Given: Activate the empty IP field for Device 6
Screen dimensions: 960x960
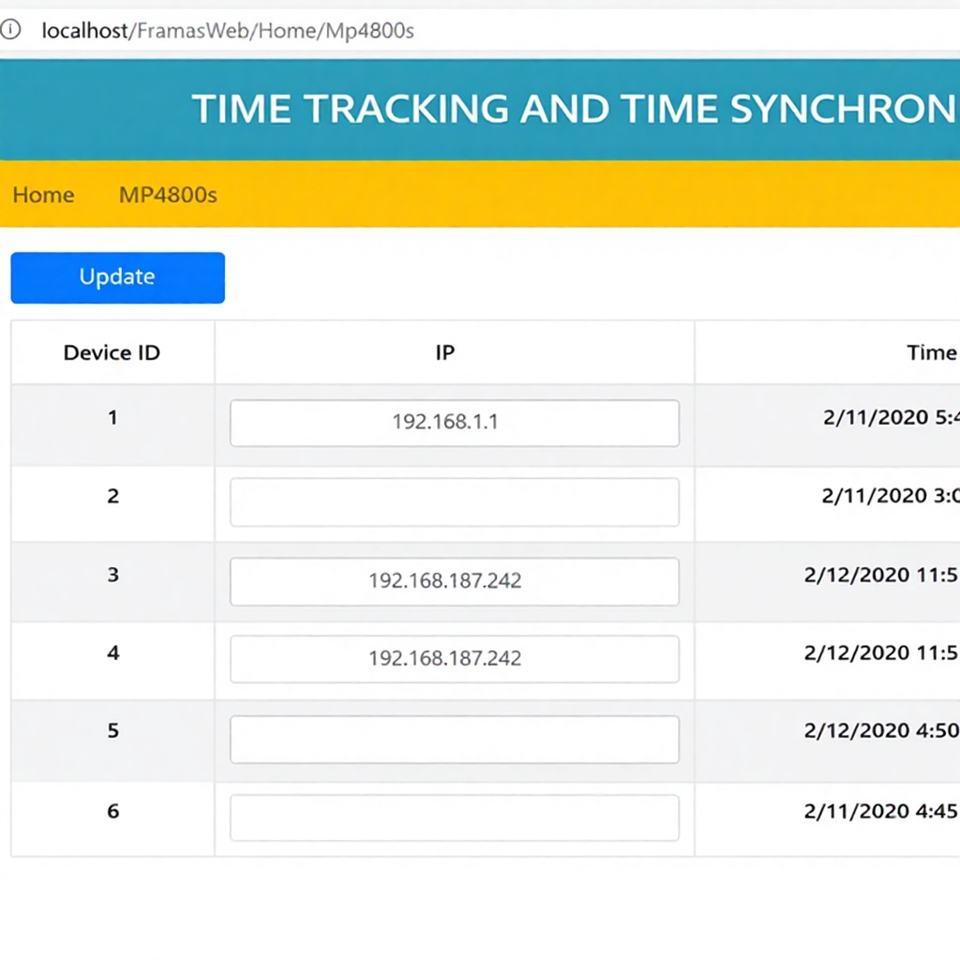Looking at the screenshot, I should [x=454, y=817].
